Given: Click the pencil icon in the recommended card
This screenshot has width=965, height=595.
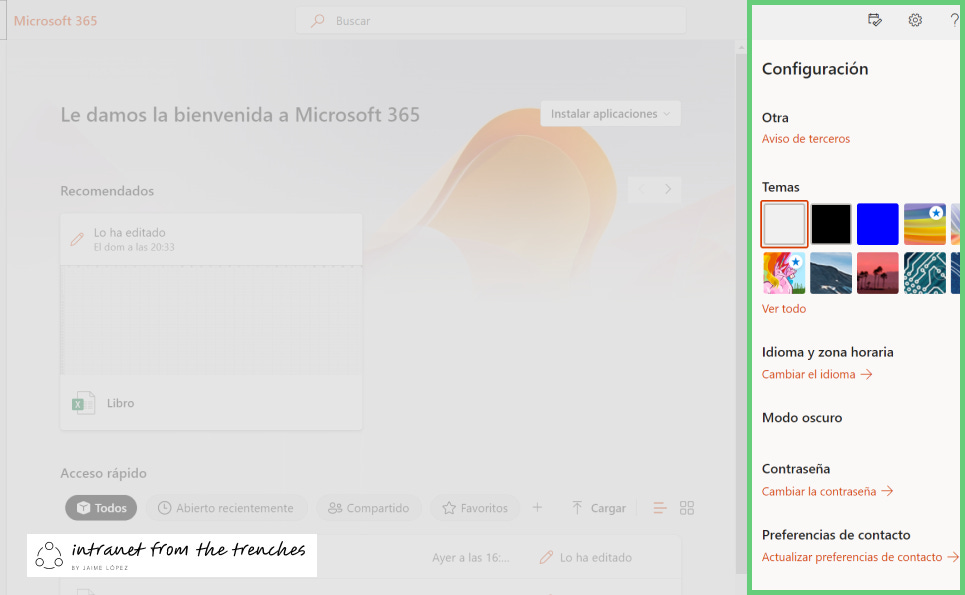Looking at the screenshot, I should 77,239.
